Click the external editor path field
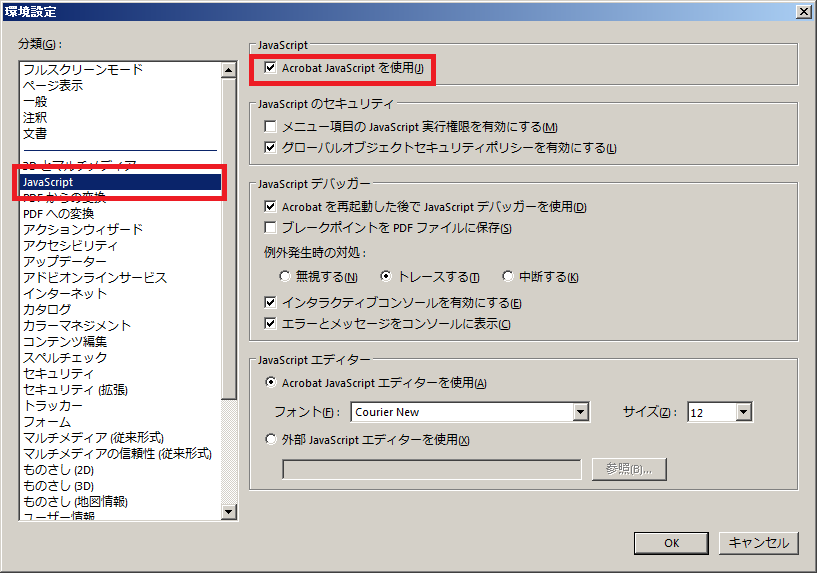Viewport: 817px width, 573px height. (431, 469)
